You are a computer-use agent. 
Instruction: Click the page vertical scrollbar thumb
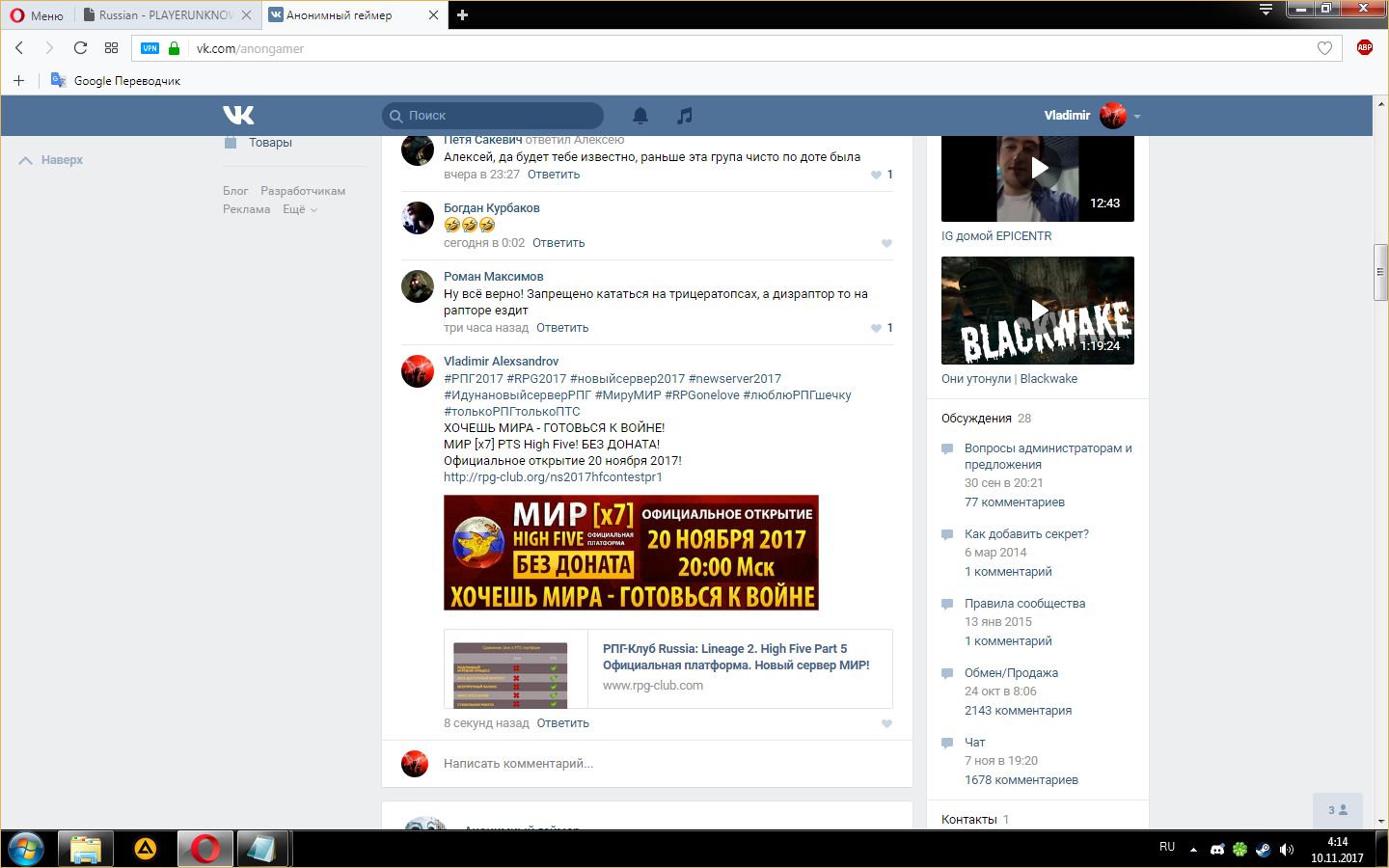coord(1381,273)
